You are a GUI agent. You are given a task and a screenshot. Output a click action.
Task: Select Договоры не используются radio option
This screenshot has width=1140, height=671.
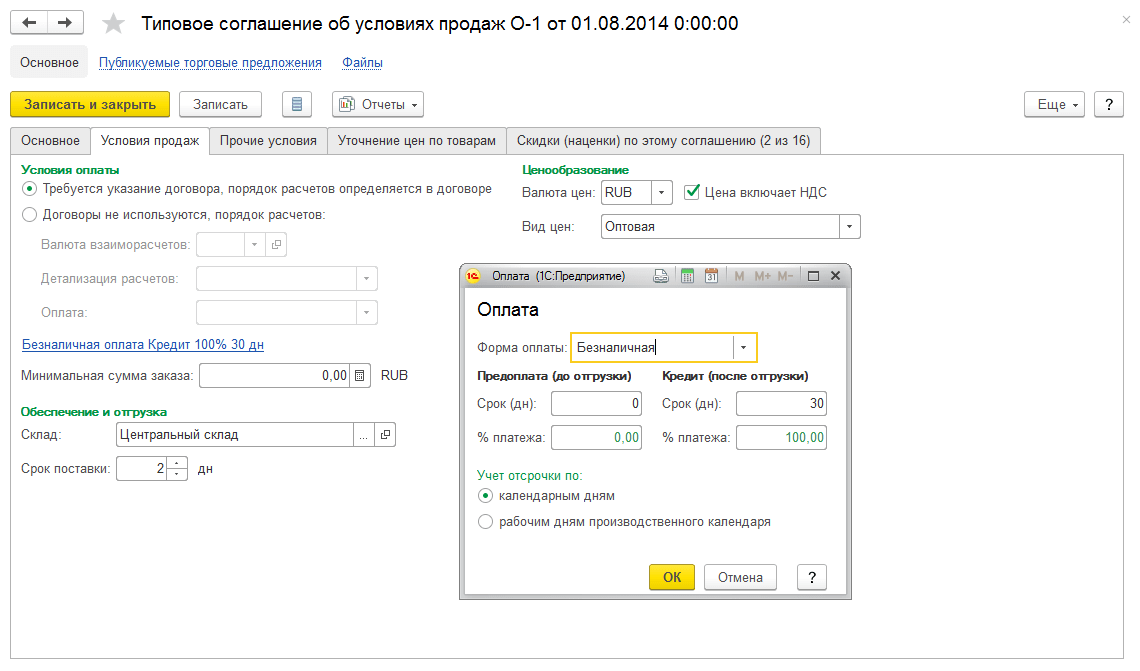tap(29, 214)
